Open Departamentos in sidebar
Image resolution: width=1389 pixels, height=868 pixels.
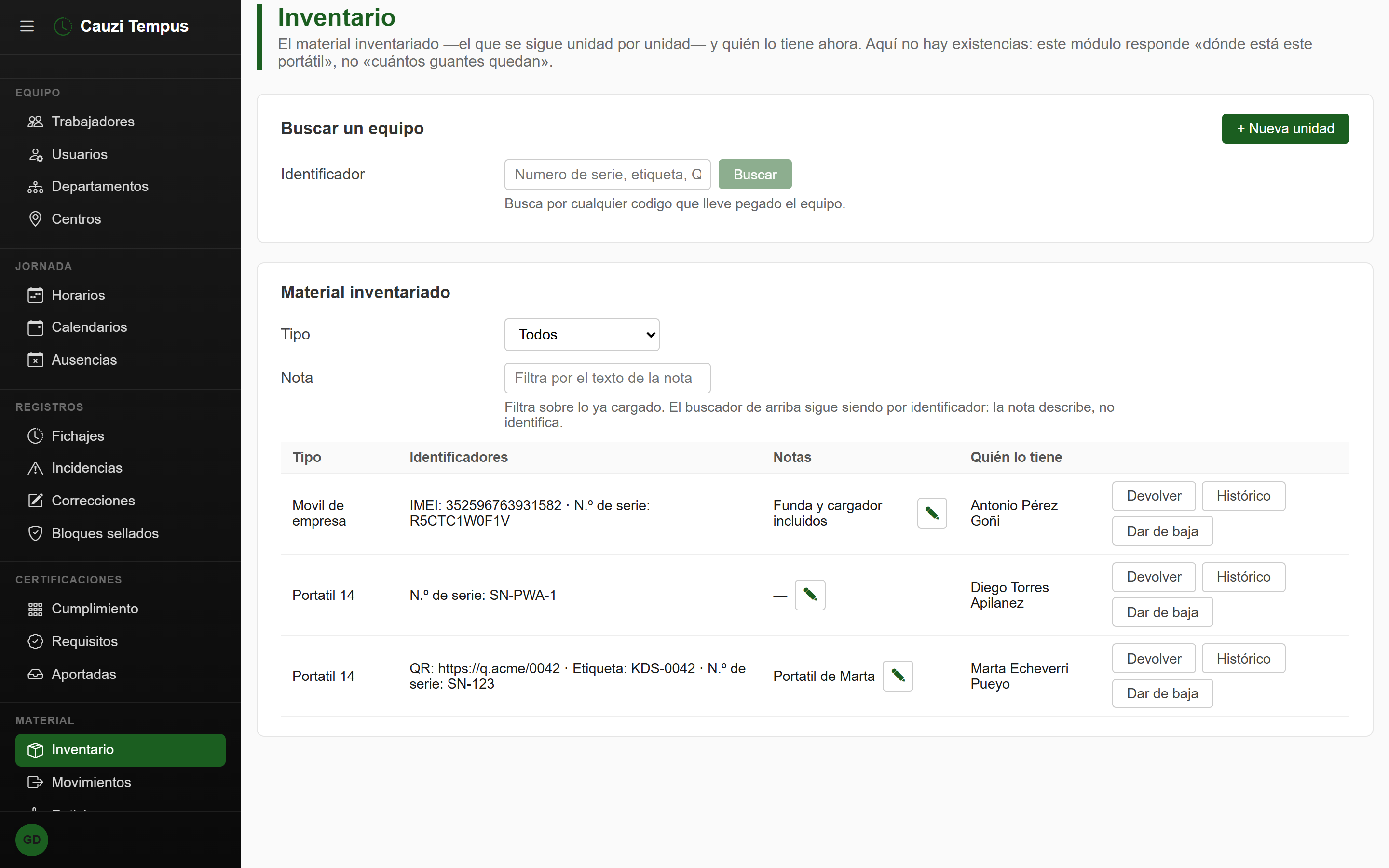pyautogui.click(x=121, y=187)
